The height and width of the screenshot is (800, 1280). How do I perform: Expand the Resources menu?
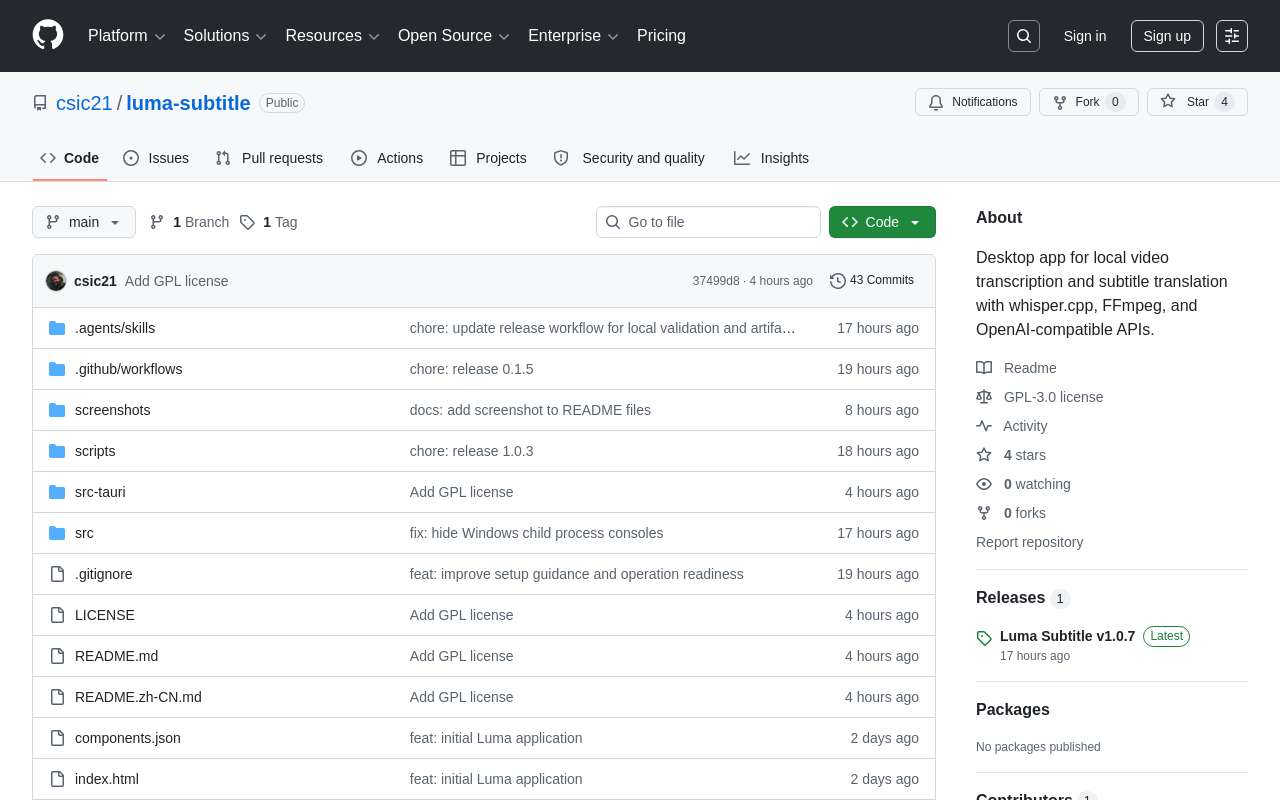(x=333, y=36)
